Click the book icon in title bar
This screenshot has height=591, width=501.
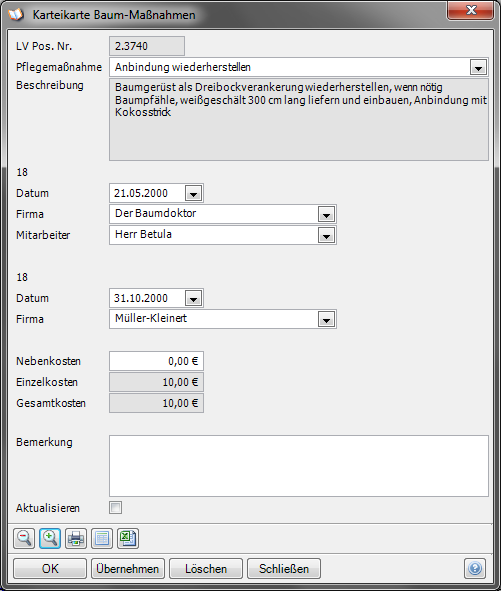click(x=16, y=14)
